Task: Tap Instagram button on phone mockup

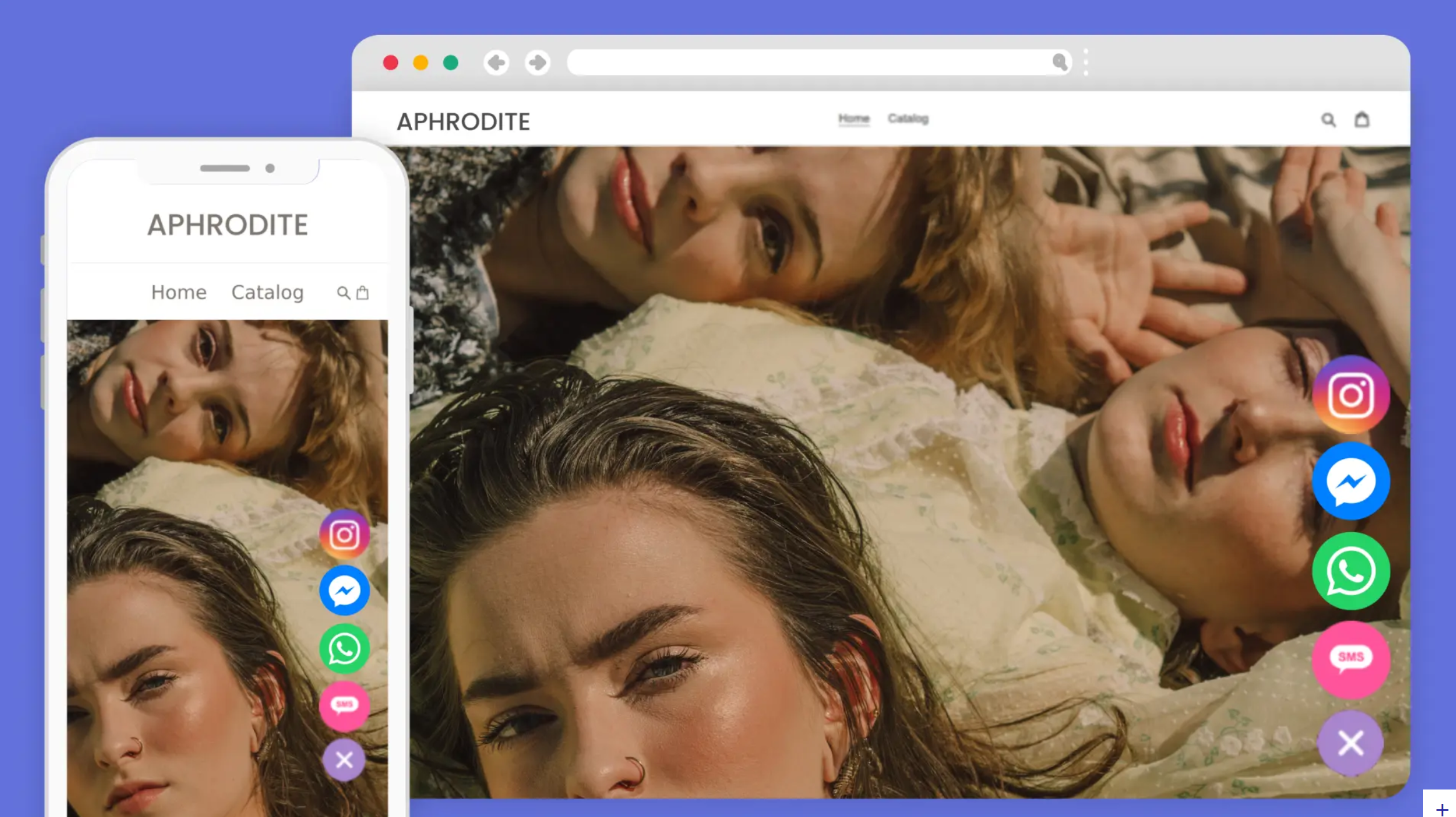Action: click(344, 535)
